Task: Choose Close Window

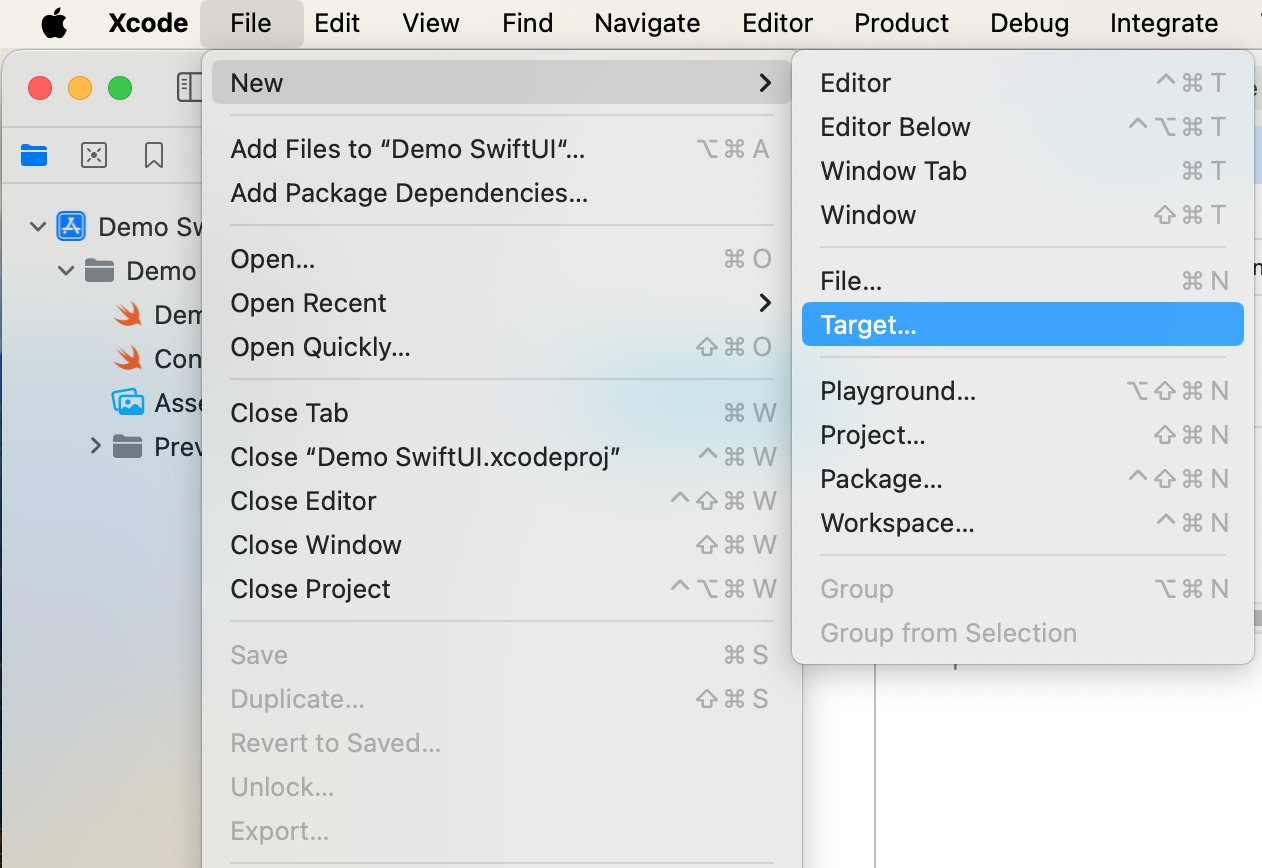Action: click(x=501, y=545)
